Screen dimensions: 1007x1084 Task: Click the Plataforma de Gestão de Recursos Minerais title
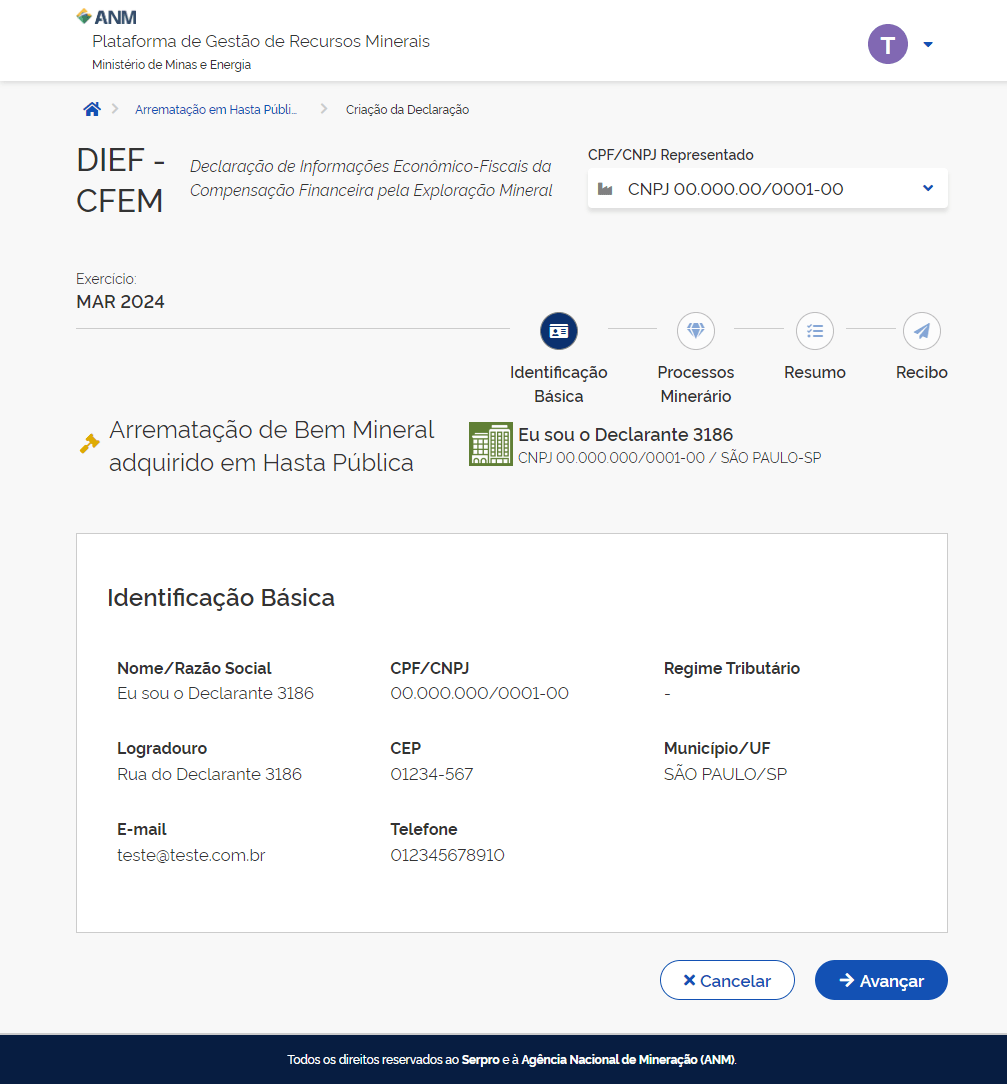261,41
